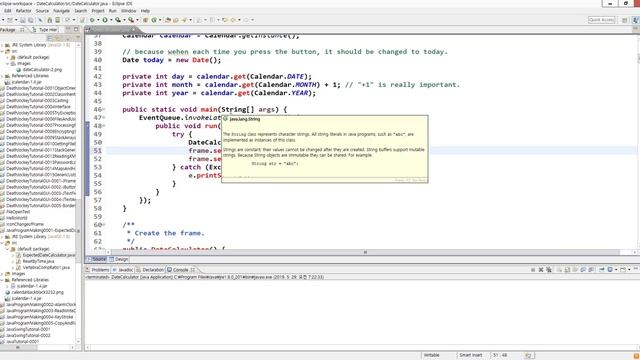
Task: Click the Save All toolbar icon
Action: click(31, 20)
